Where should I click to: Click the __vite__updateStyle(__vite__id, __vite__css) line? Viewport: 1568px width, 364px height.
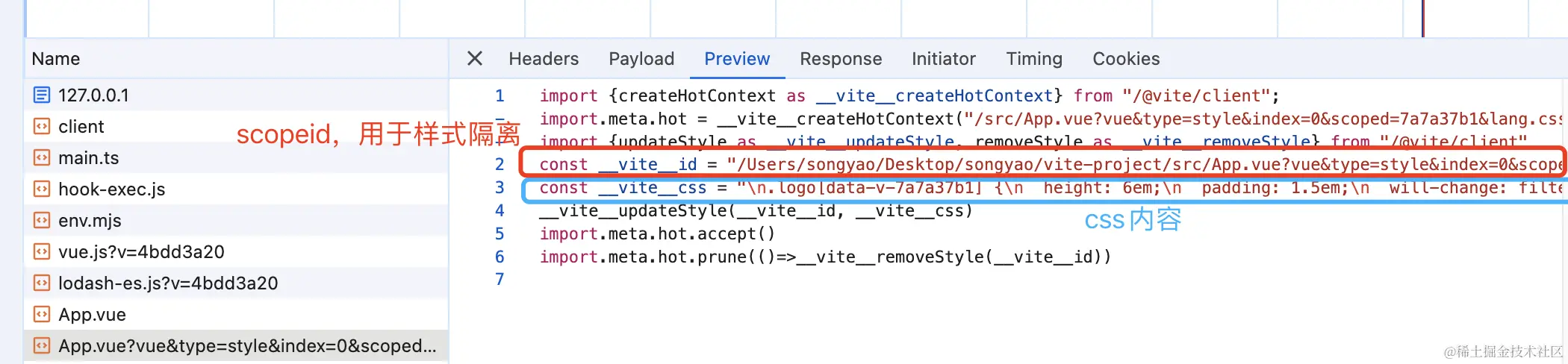click(756, 210)
